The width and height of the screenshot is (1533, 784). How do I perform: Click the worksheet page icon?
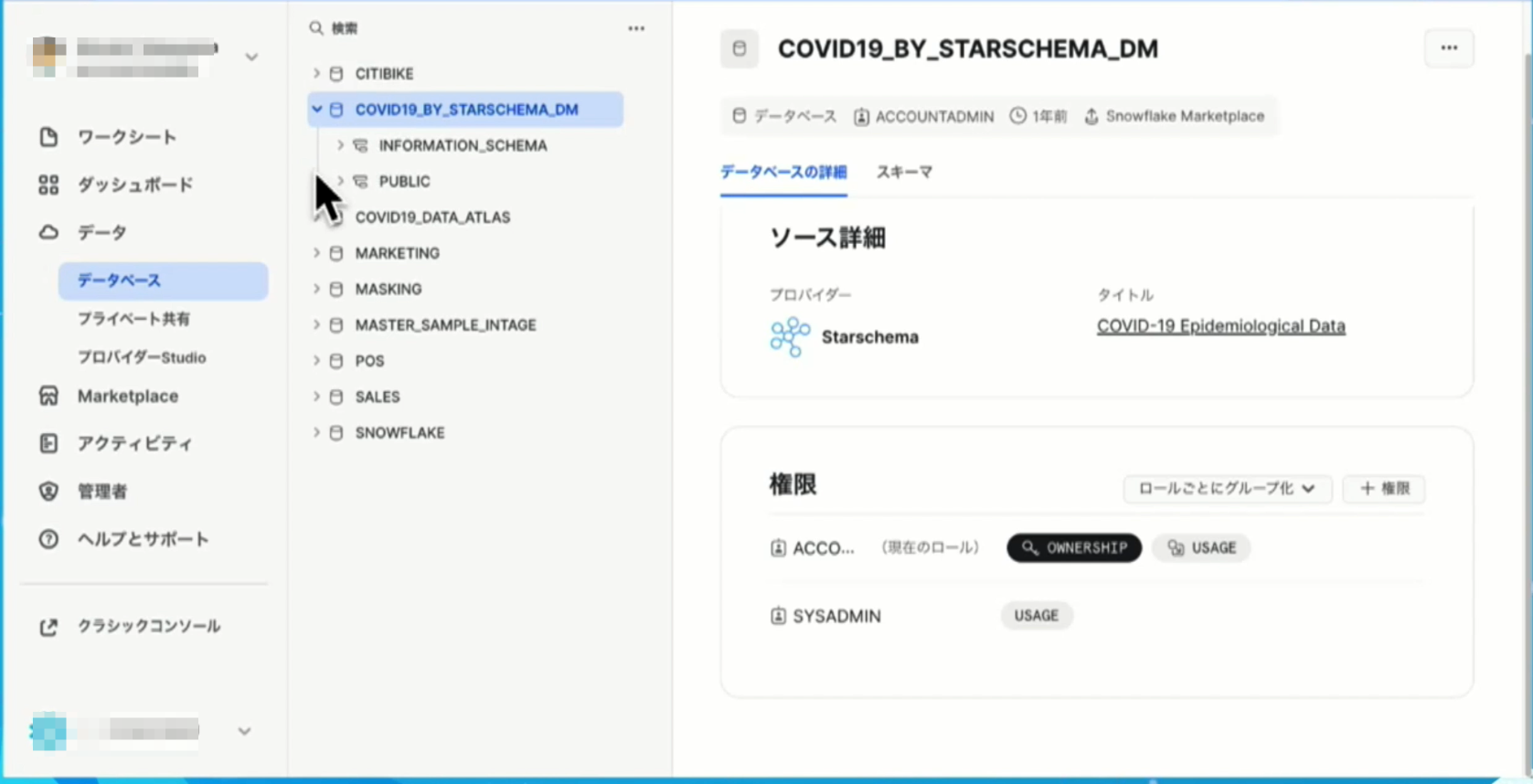coord(48,137)
